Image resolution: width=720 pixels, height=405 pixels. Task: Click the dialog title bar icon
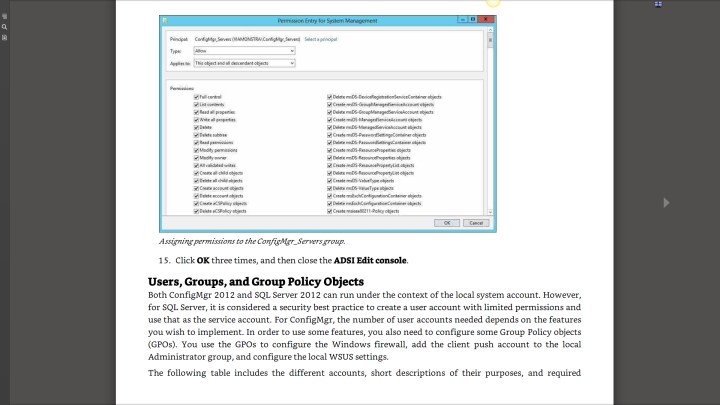[166, 19]
